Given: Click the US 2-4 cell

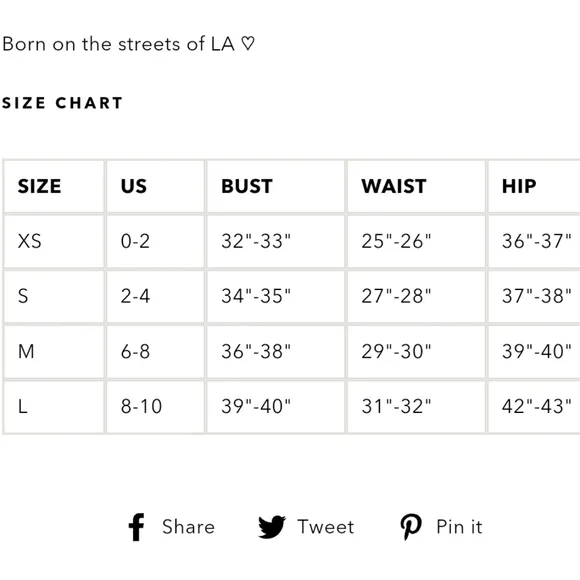Looking at the screenshot, I should coord(155,296).
